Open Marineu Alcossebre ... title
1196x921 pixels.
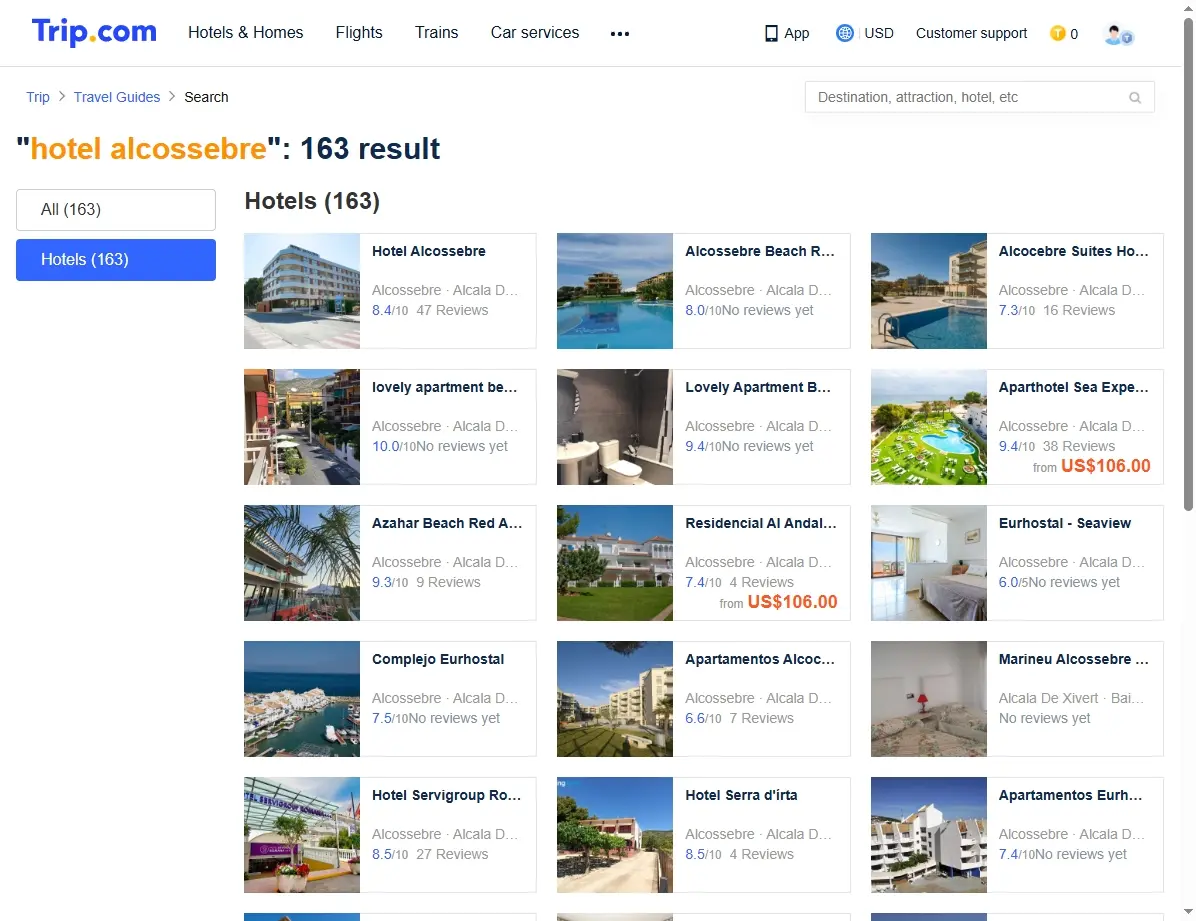click(1073, 659)
